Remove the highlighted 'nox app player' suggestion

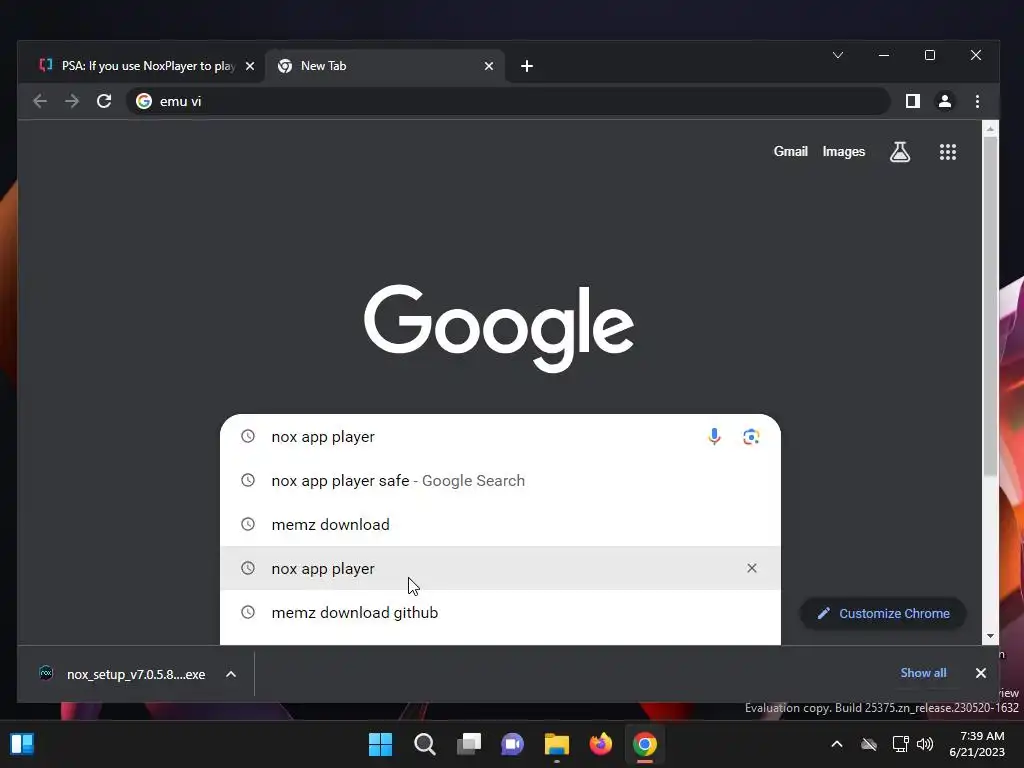pyautogui.click(x=752, y=568)
